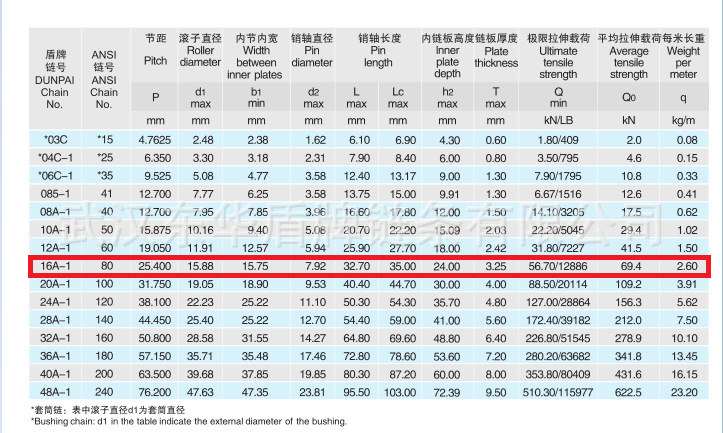Select weight value '2.60'

(x=687, y=266)
